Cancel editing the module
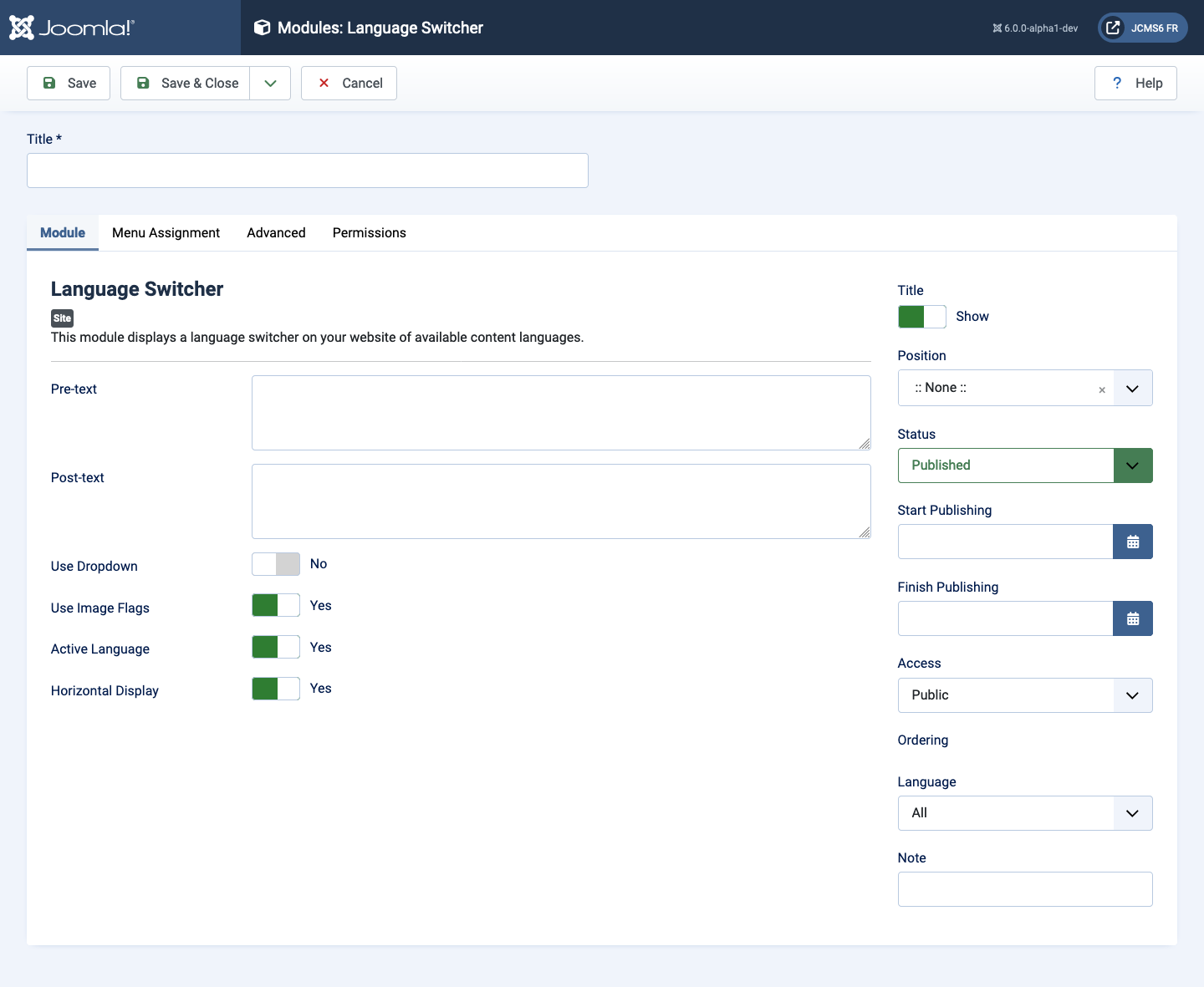The image size is (1204, 987). point(349,83)
